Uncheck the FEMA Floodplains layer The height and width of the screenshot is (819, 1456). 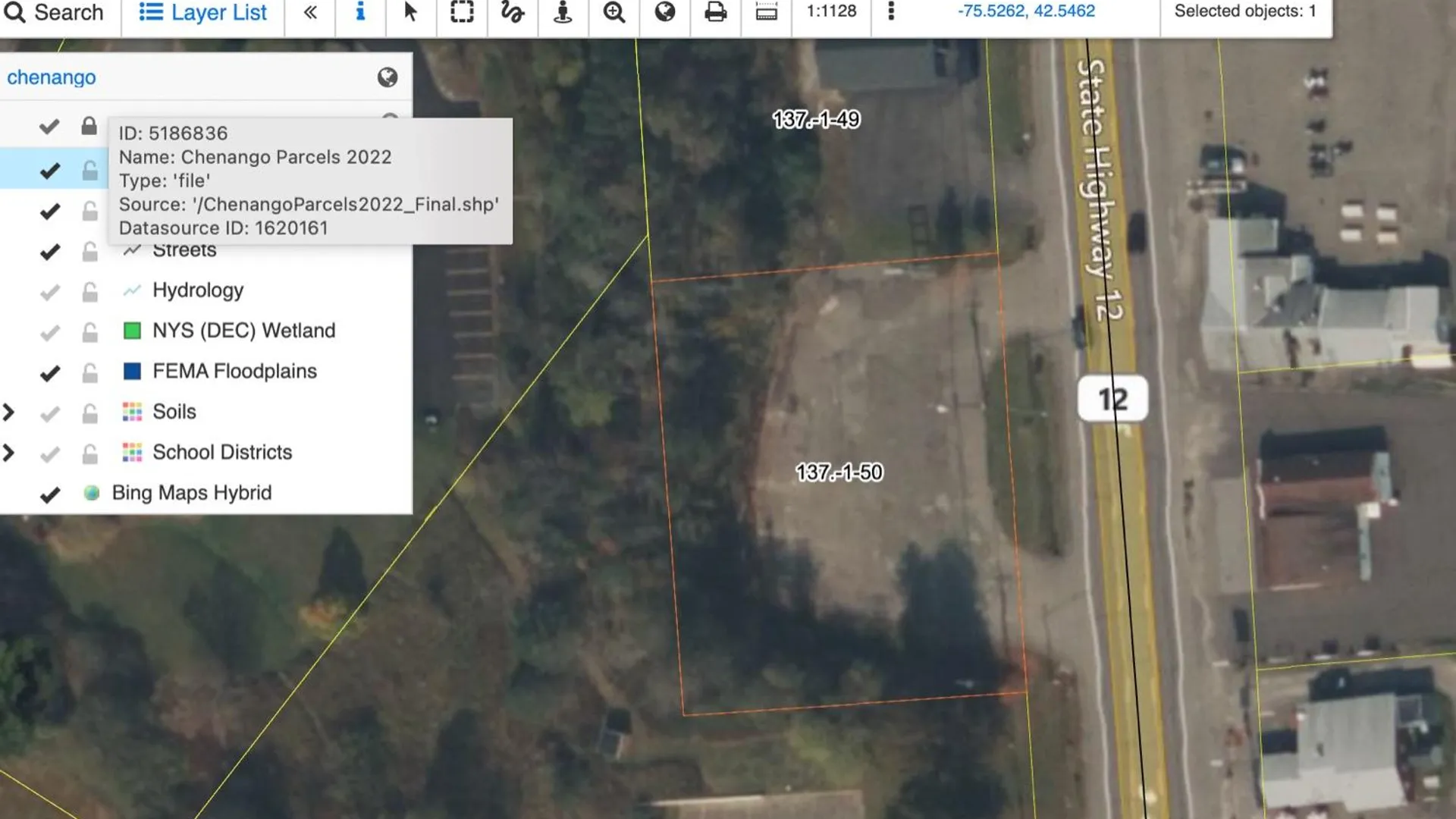point(51,372)
